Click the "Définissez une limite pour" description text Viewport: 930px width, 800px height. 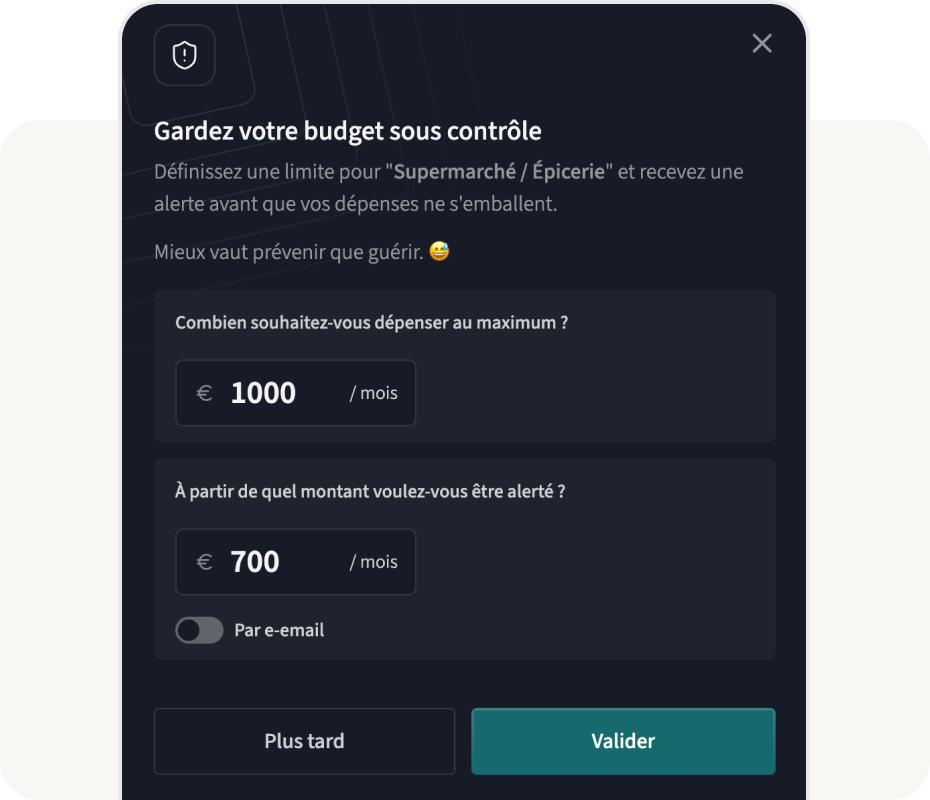tap(268, 171)
